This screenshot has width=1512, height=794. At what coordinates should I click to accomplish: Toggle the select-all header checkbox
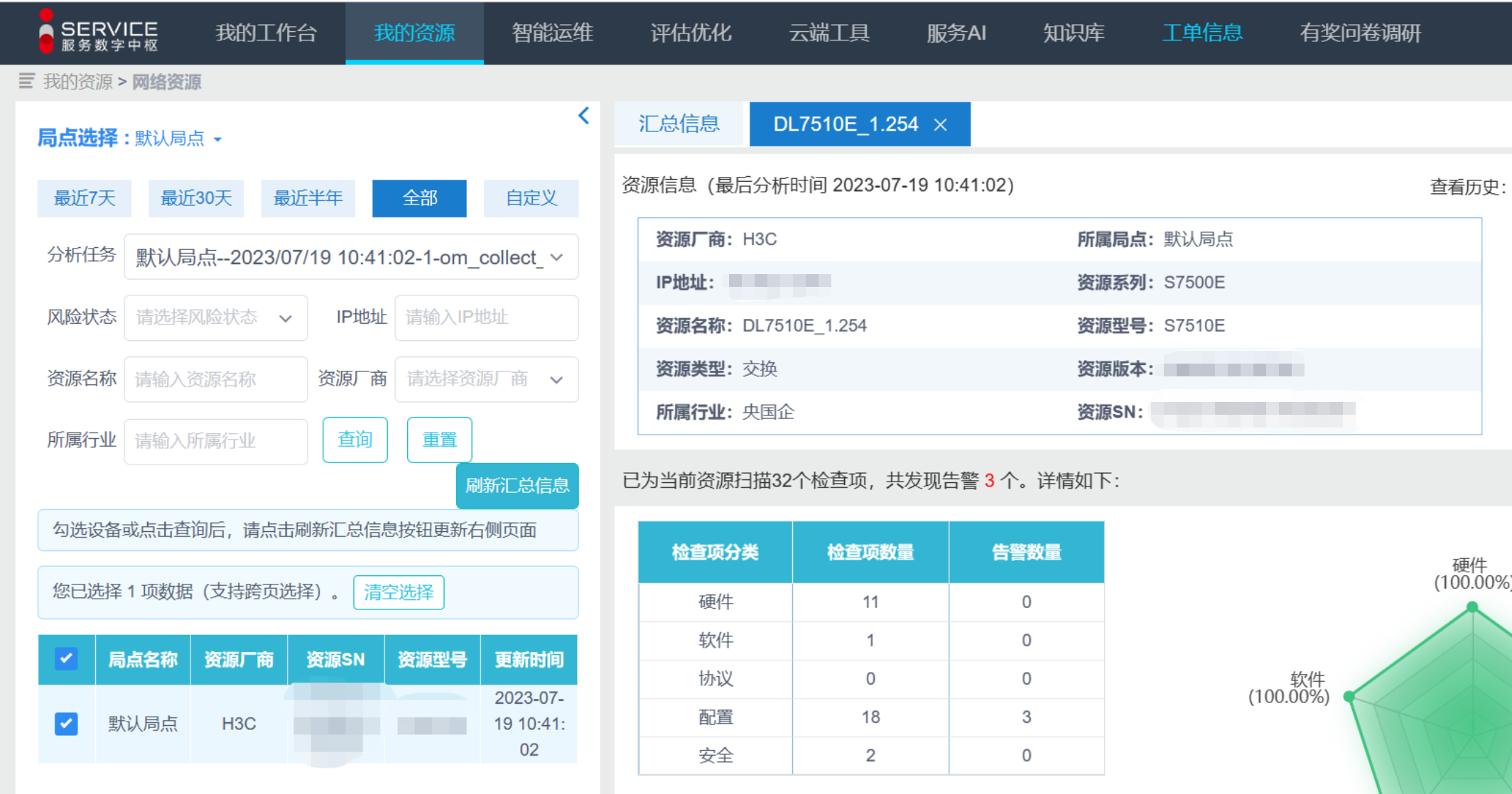click(66, 659)
